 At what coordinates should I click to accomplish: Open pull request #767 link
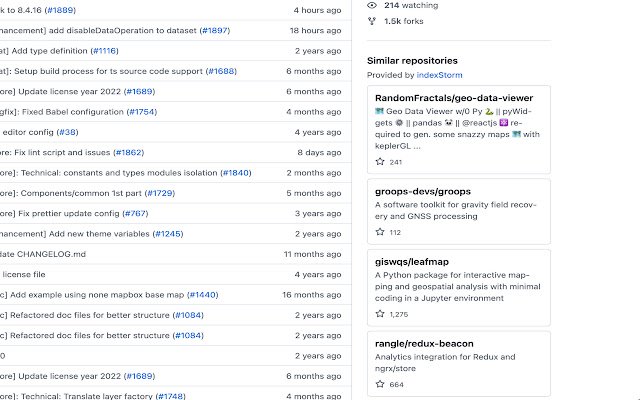pyautogui.click(x=135, y=213)
